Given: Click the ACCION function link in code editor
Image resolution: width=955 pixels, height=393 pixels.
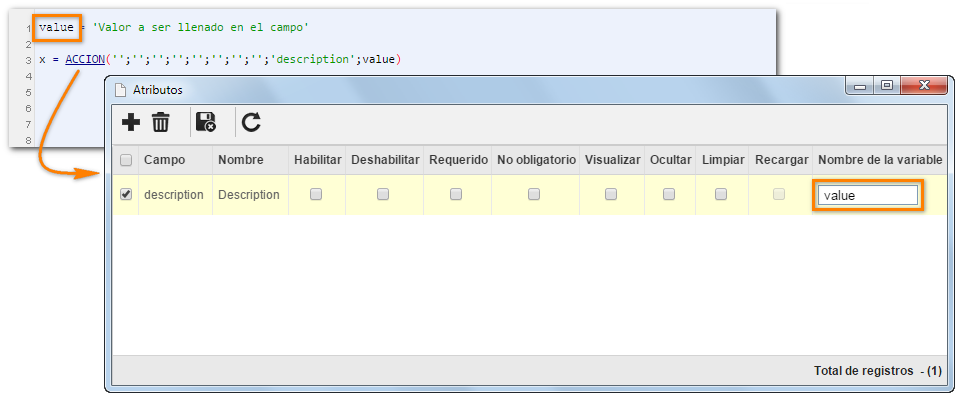Looking at the screenshot, I should pos(85,60).
